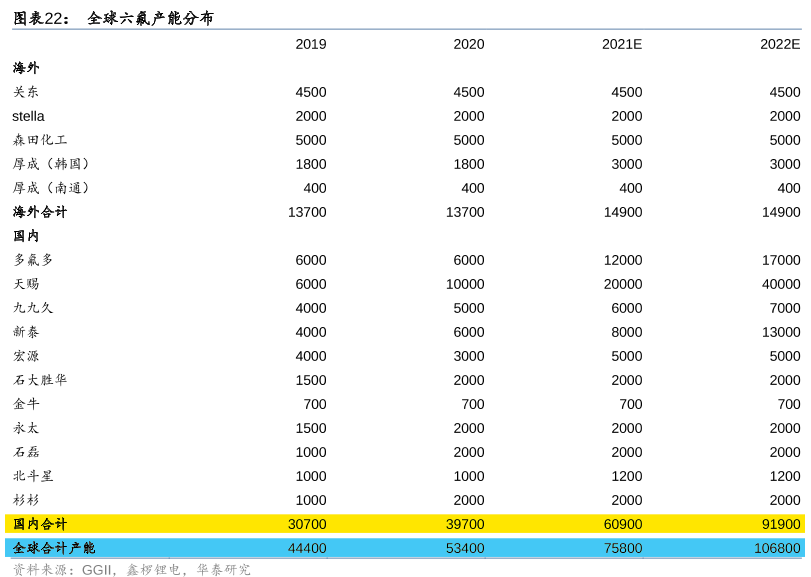Screen dimensions: 811x577
Task: Click 国内合计 2022E value 91900
Action: (781, 524)
